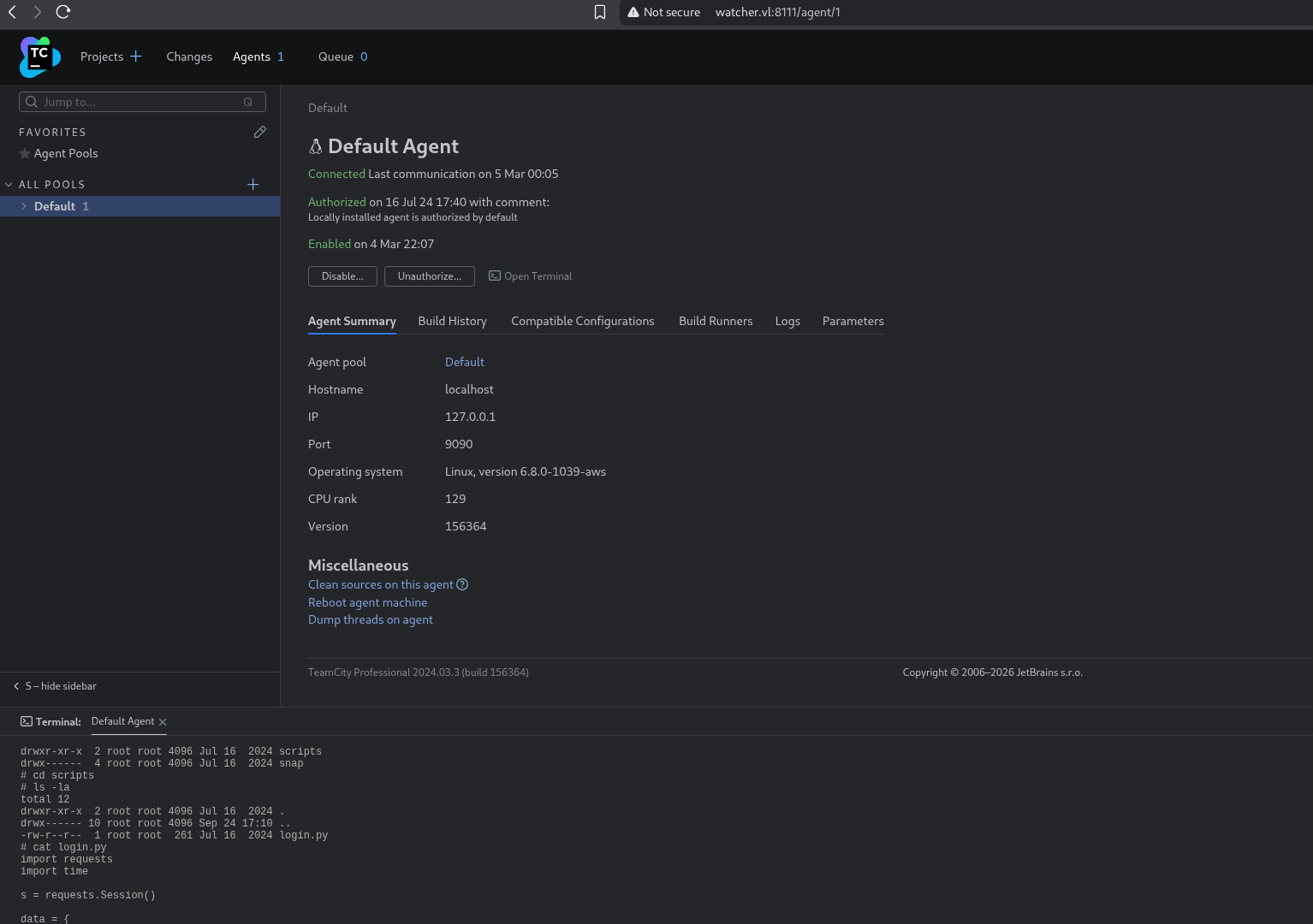Click the browser address bar URL
1313x924 pixels.
[x=778, y=12]
